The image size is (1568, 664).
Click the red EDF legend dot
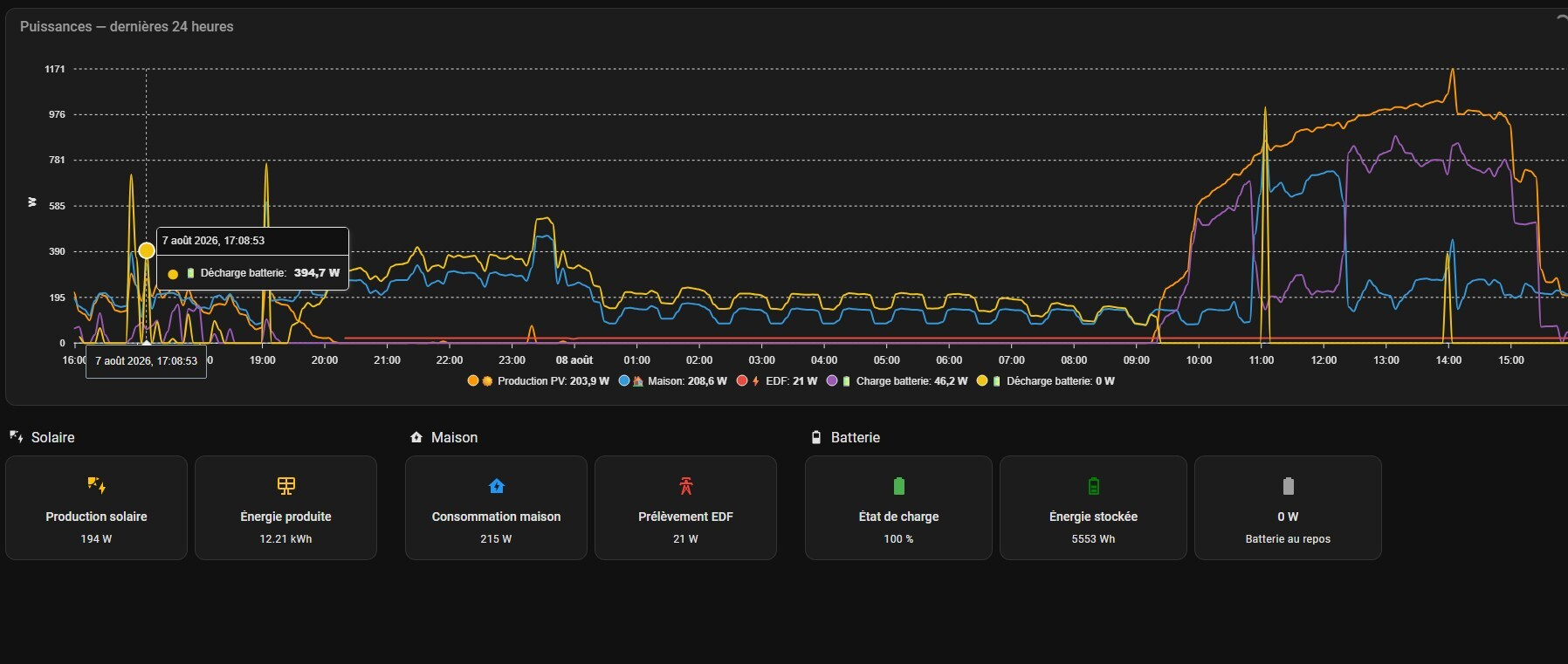click(x=742, y=381)
